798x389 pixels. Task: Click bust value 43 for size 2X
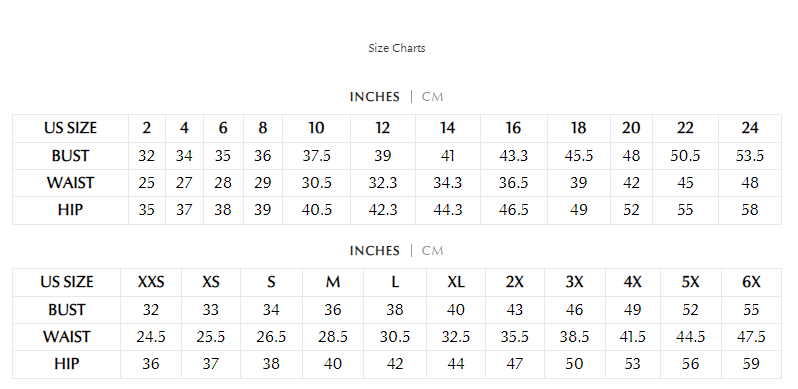(x=515, y=310)
